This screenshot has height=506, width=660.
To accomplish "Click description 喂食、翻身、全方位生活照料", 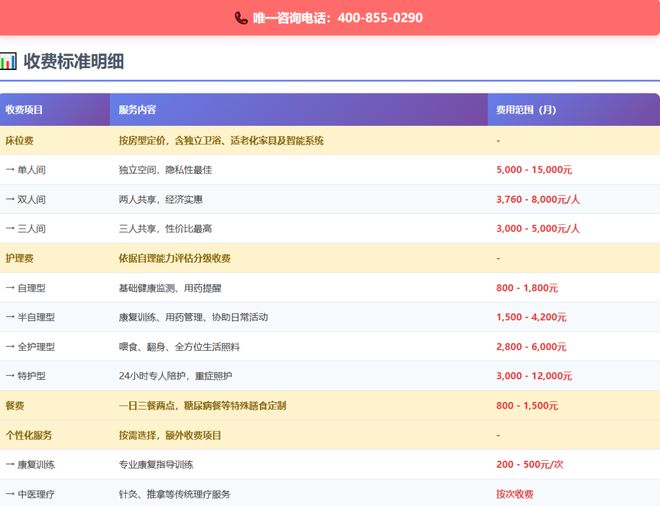I will click(x=179, y=347).
